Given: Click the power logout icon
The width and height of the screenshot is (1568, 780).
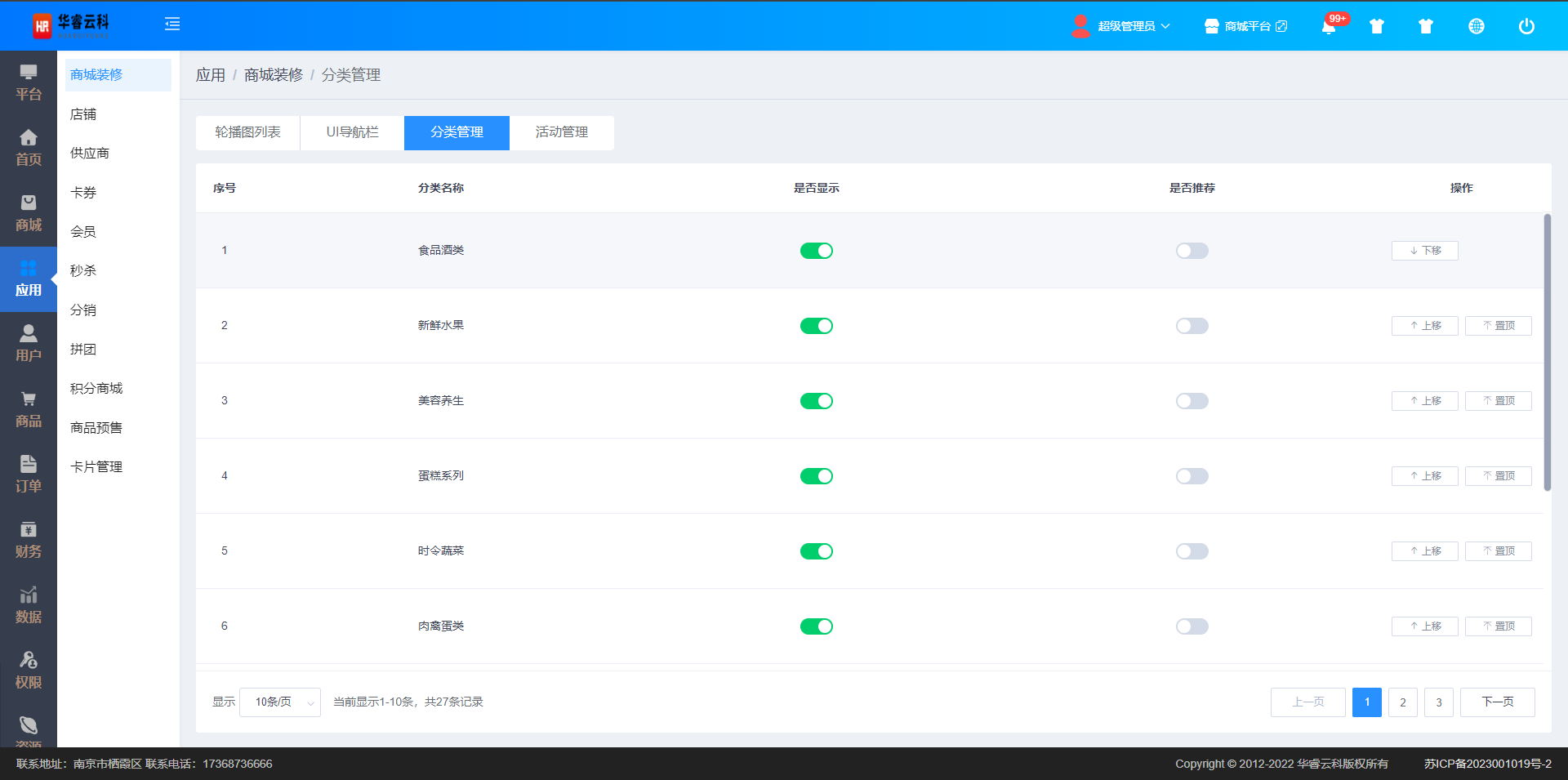Looking at the screenshot, I should coord(1526,26).
